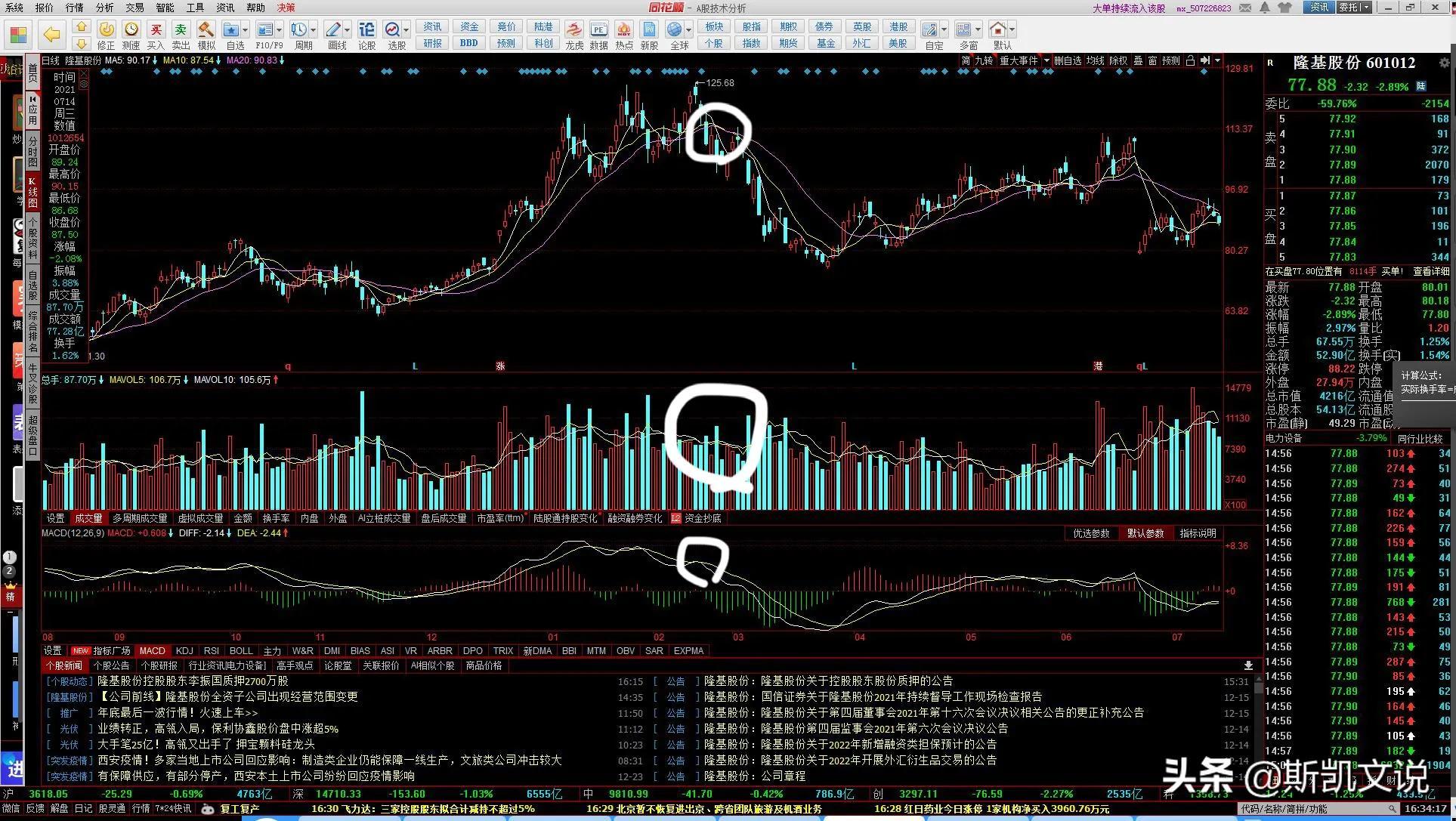Click the 默认参数 button

[1145, 533]
